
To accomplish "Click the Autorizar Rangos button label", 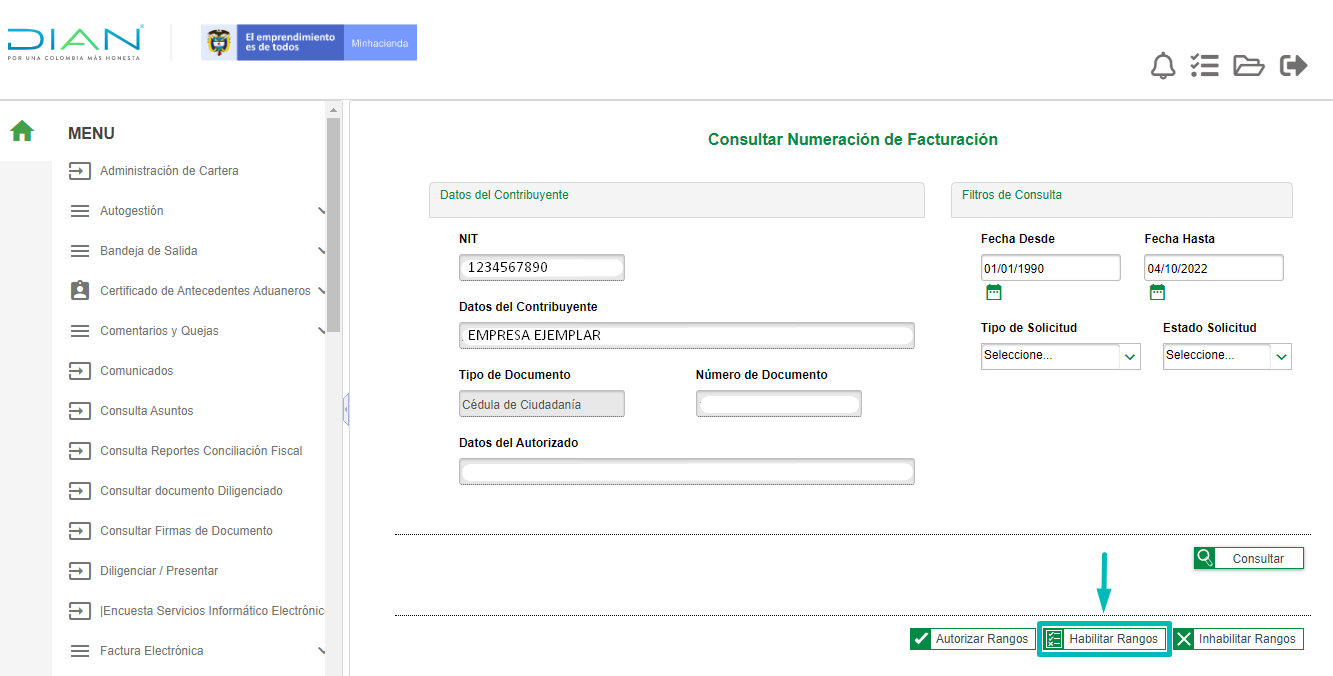I will pos(981,639).
